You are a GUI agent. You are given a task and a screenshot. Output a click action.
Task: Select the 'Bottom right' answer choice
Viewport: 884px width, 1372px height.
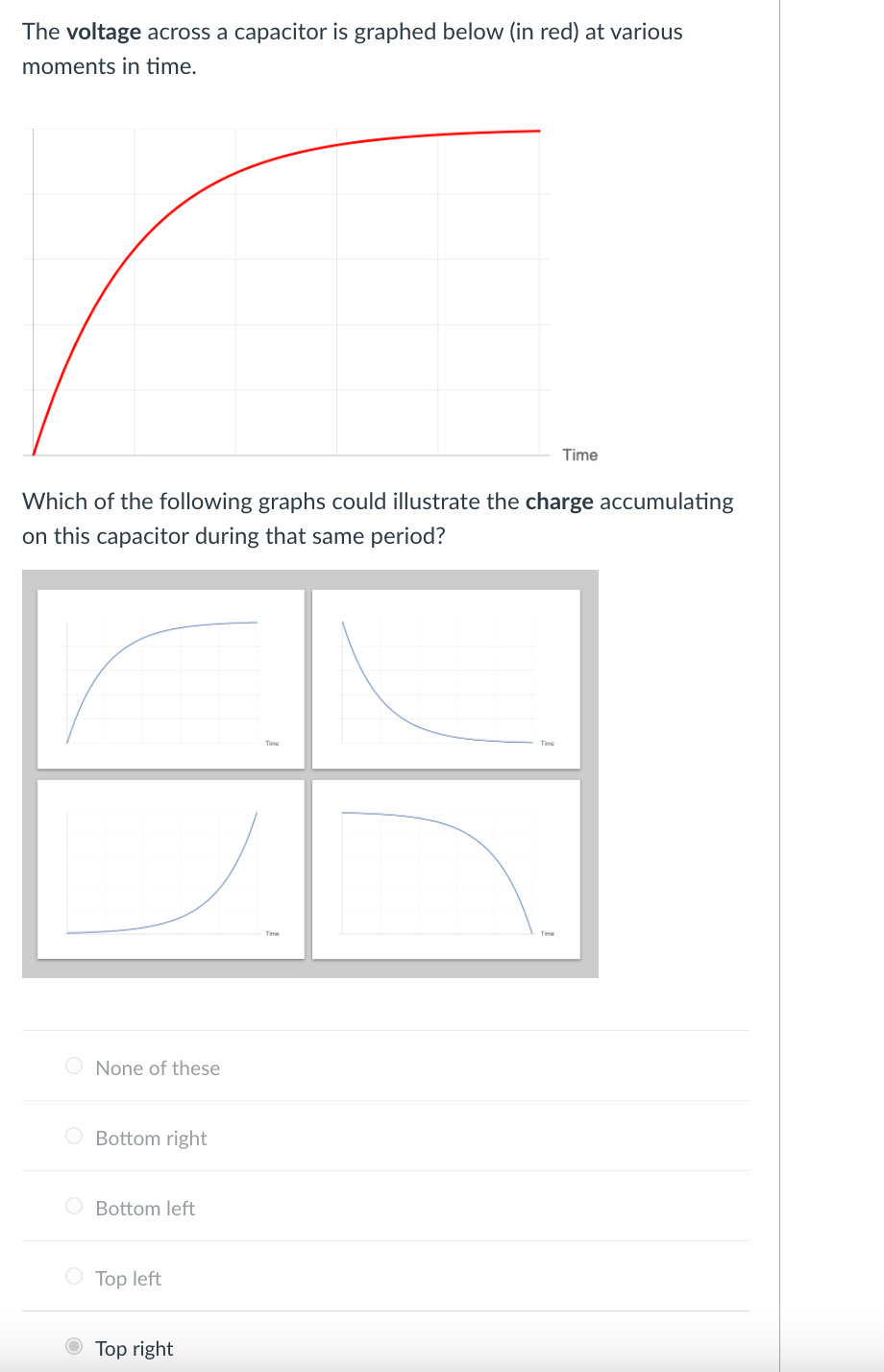pos(73,1135)
